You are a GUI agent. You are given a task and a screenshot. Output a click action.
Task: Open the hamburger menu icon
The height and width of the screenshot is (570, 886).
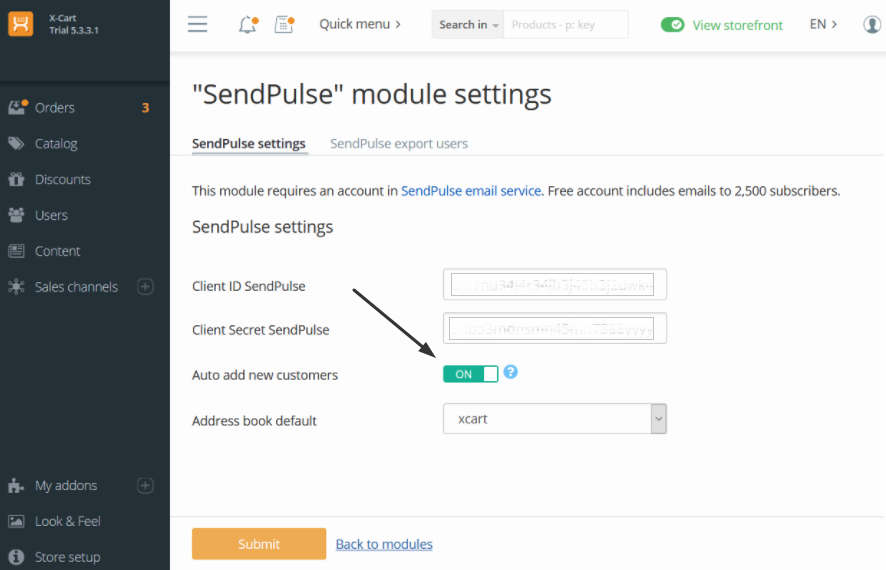[x=198, y=24]
